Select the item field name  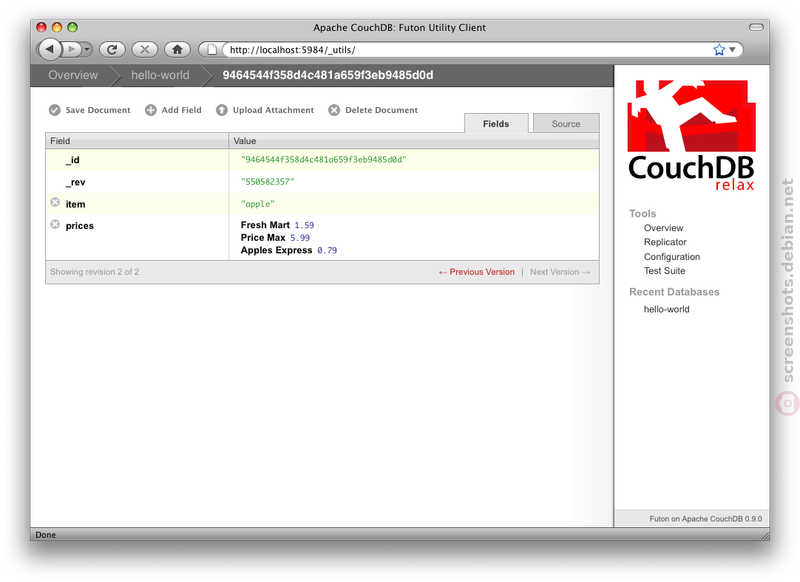coord(76,205)
